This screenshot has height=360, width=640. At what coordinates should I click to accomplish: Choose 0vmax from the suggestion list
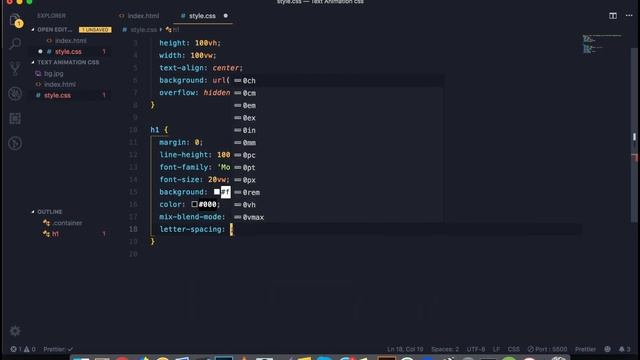[x=338, y=217]
